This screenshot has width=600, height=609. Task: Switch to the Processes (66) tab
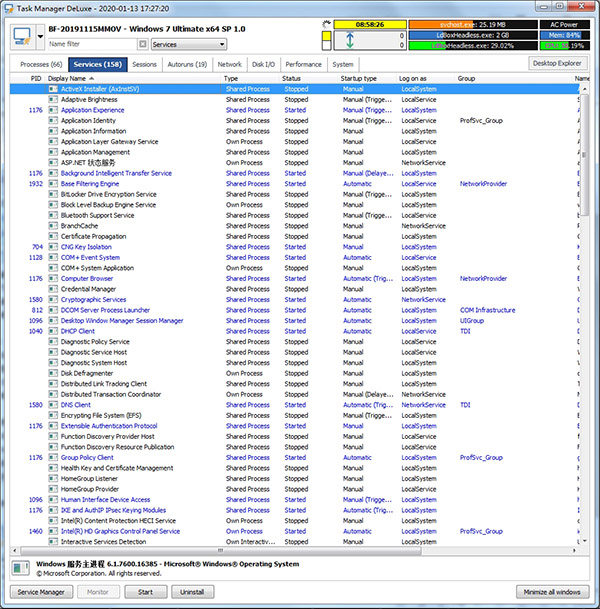(x=41, y=64)
